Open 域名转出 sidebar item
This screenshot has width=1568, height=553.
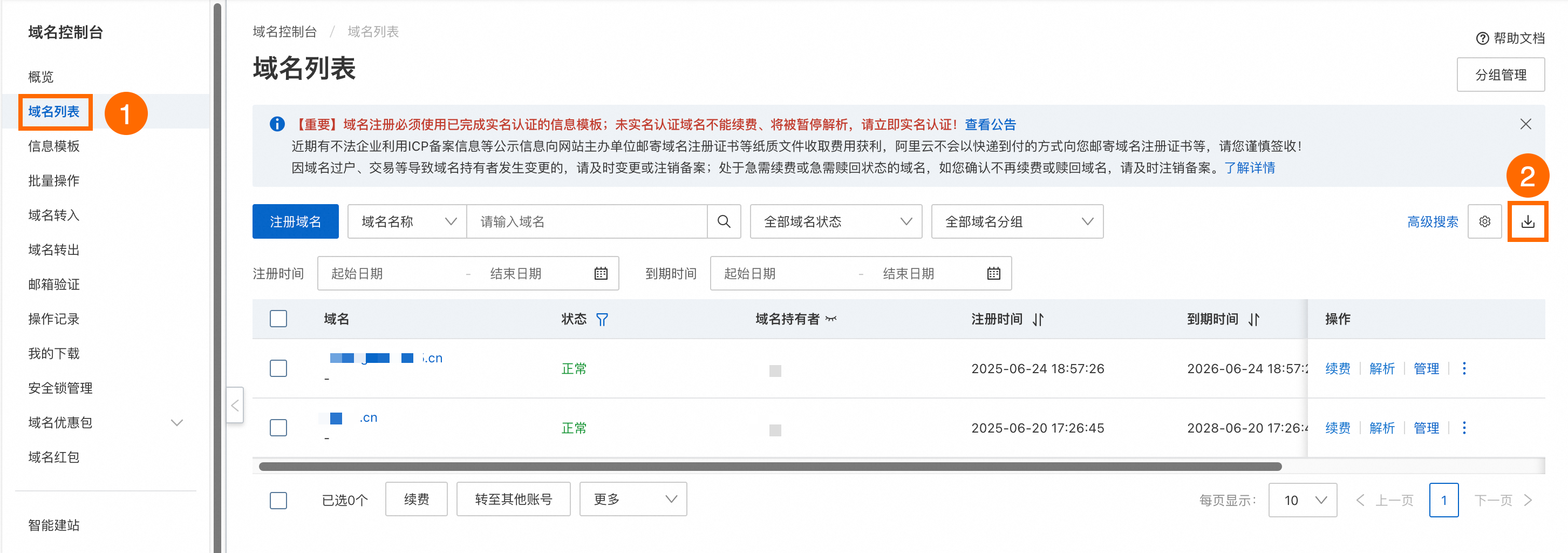click(x=53, y=249)
